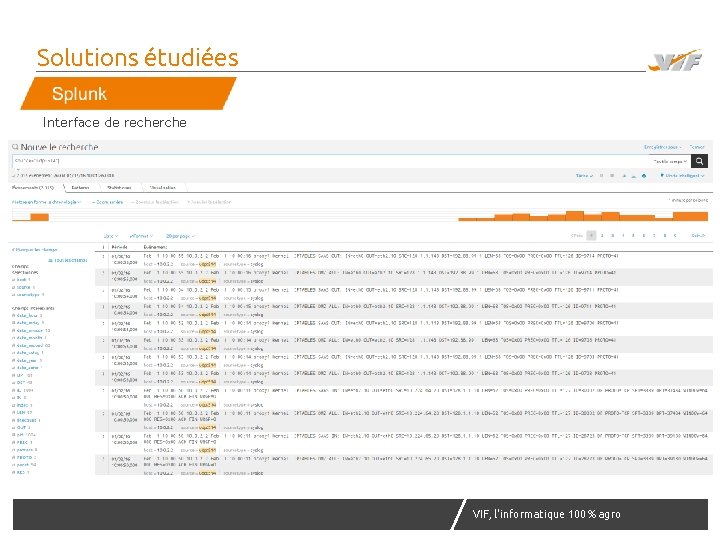Open the Tous les champs link

tap(68, 260)
